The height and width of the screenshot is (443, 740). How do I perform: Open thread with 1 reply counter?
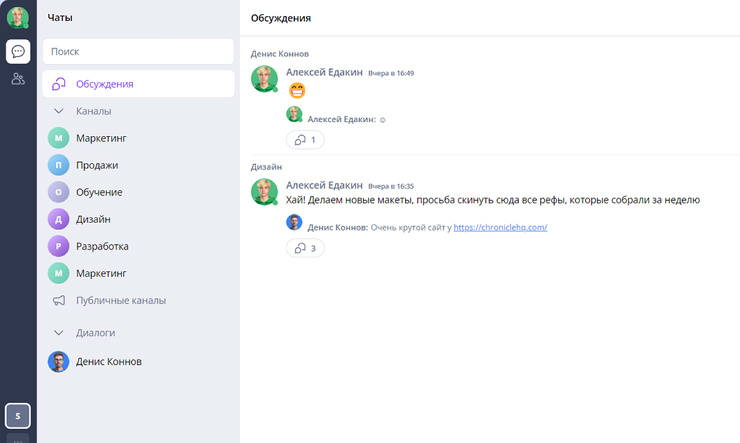pyautogui.click(x=305, y=140)
